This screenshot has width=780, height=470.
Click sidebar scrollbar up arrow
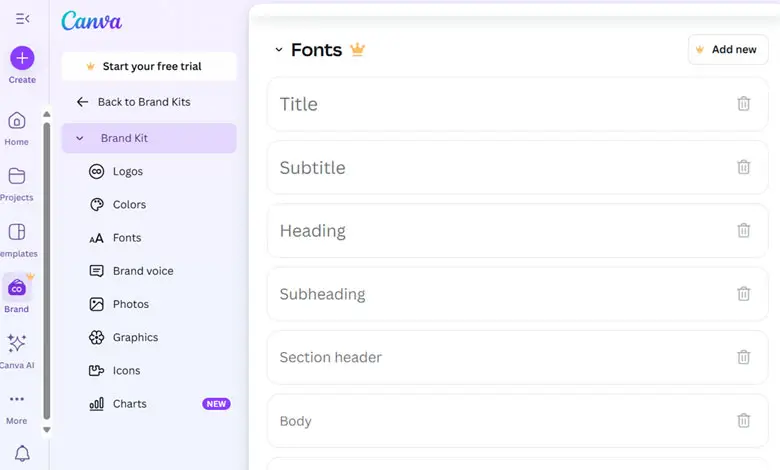[x=47, y=114]
